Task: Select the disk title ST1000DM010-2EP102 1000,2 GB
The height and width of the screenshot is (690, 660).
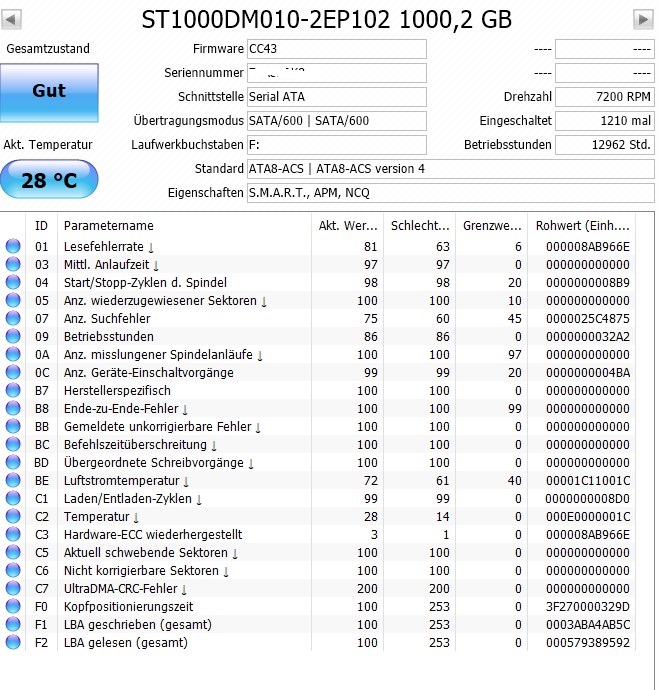Action: (326, 20)
